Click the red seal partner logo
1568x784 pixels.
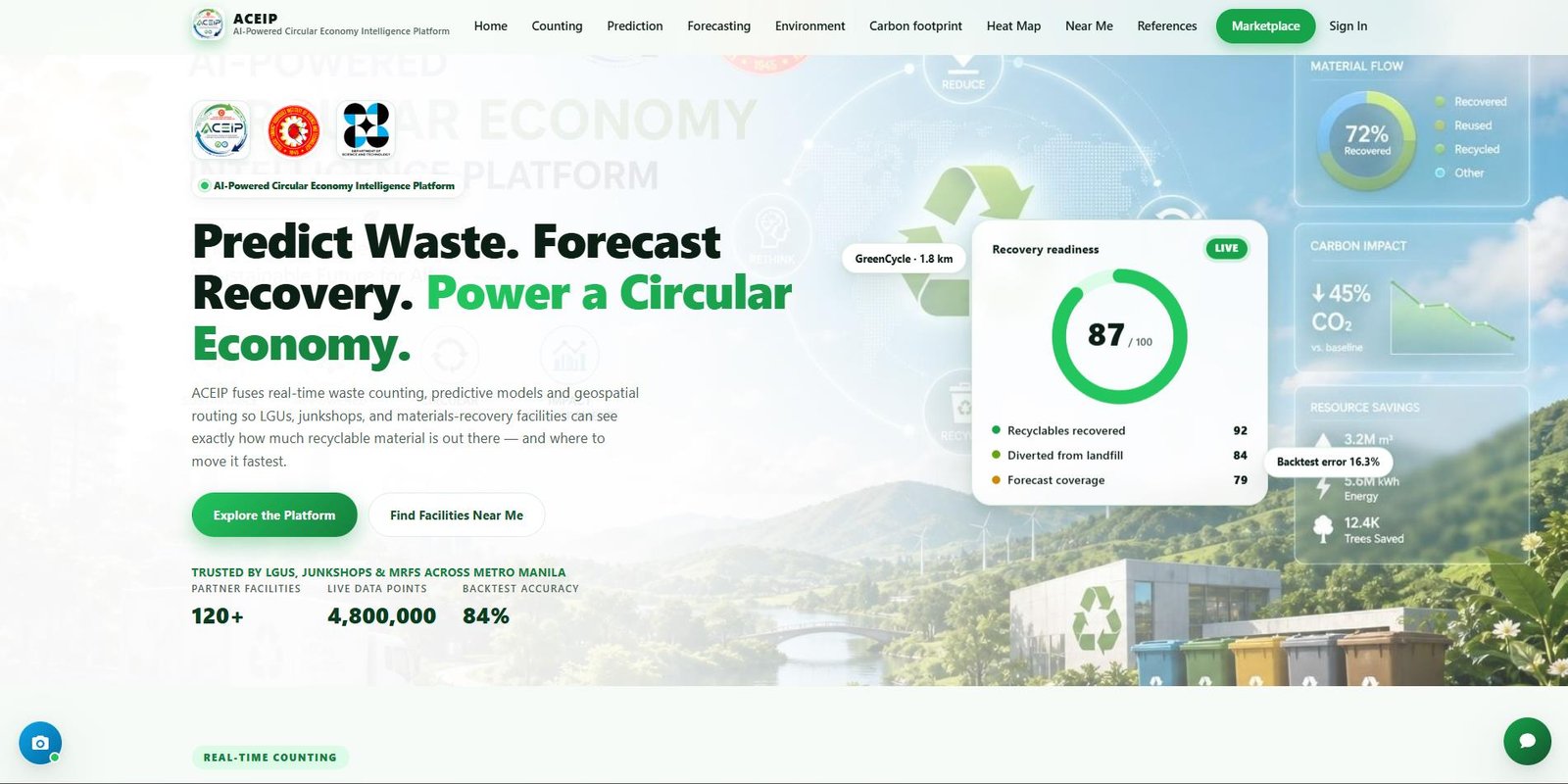[293, 130]
